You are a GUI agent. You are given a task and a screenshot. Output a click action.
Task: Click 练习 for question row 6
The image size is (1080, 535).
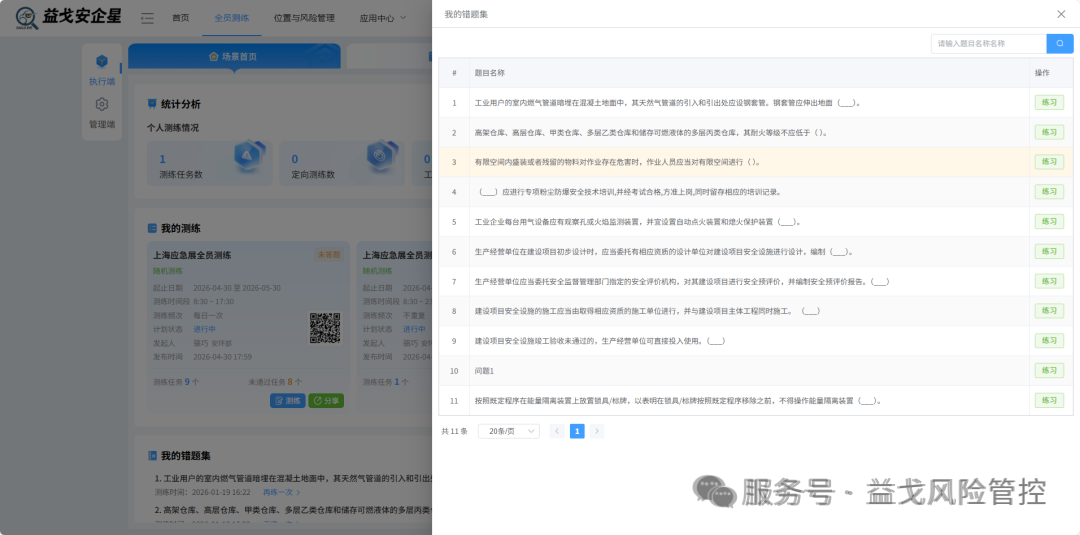[1049, 251]
